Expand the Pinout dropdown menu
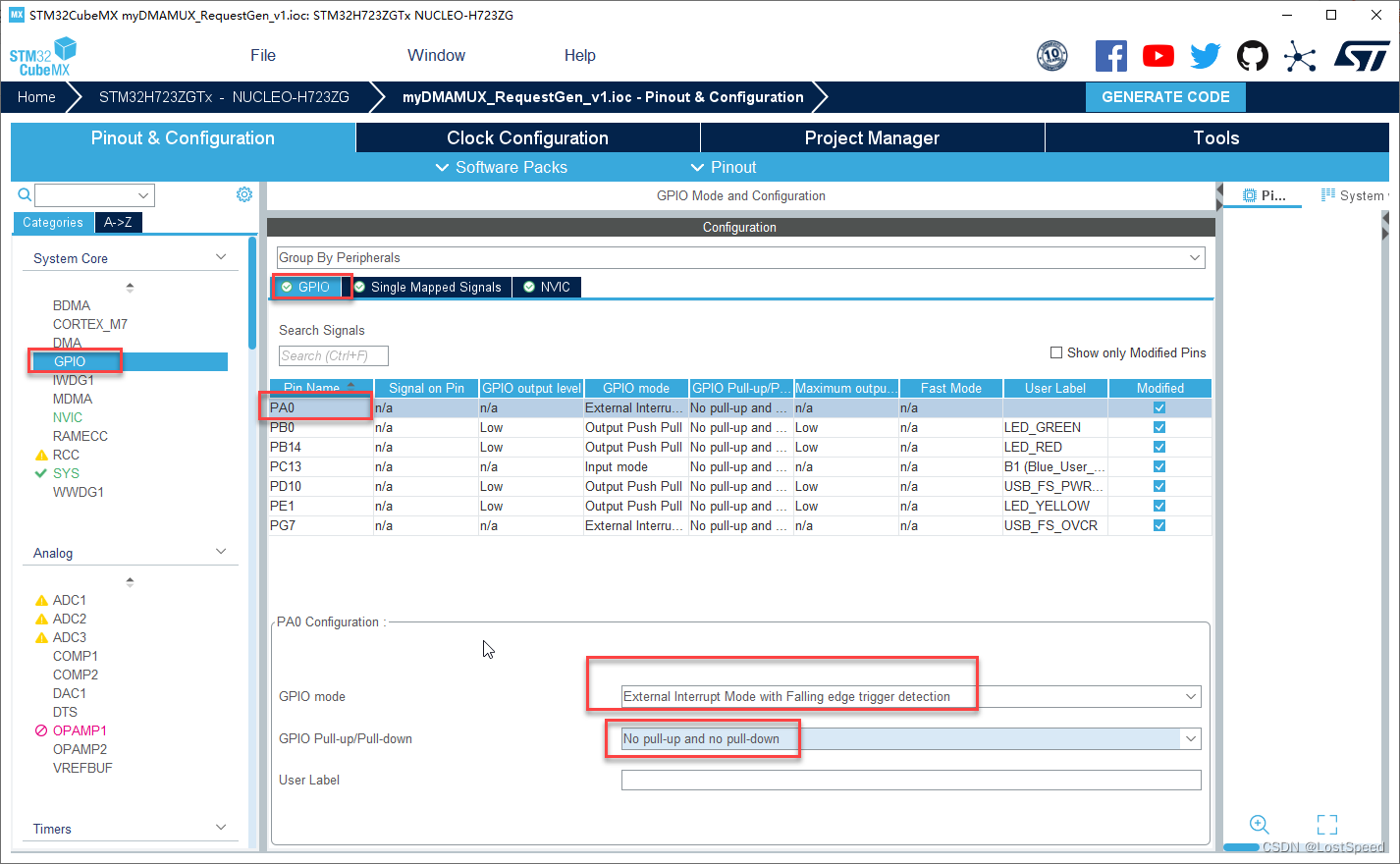 (x=724, y=167)
